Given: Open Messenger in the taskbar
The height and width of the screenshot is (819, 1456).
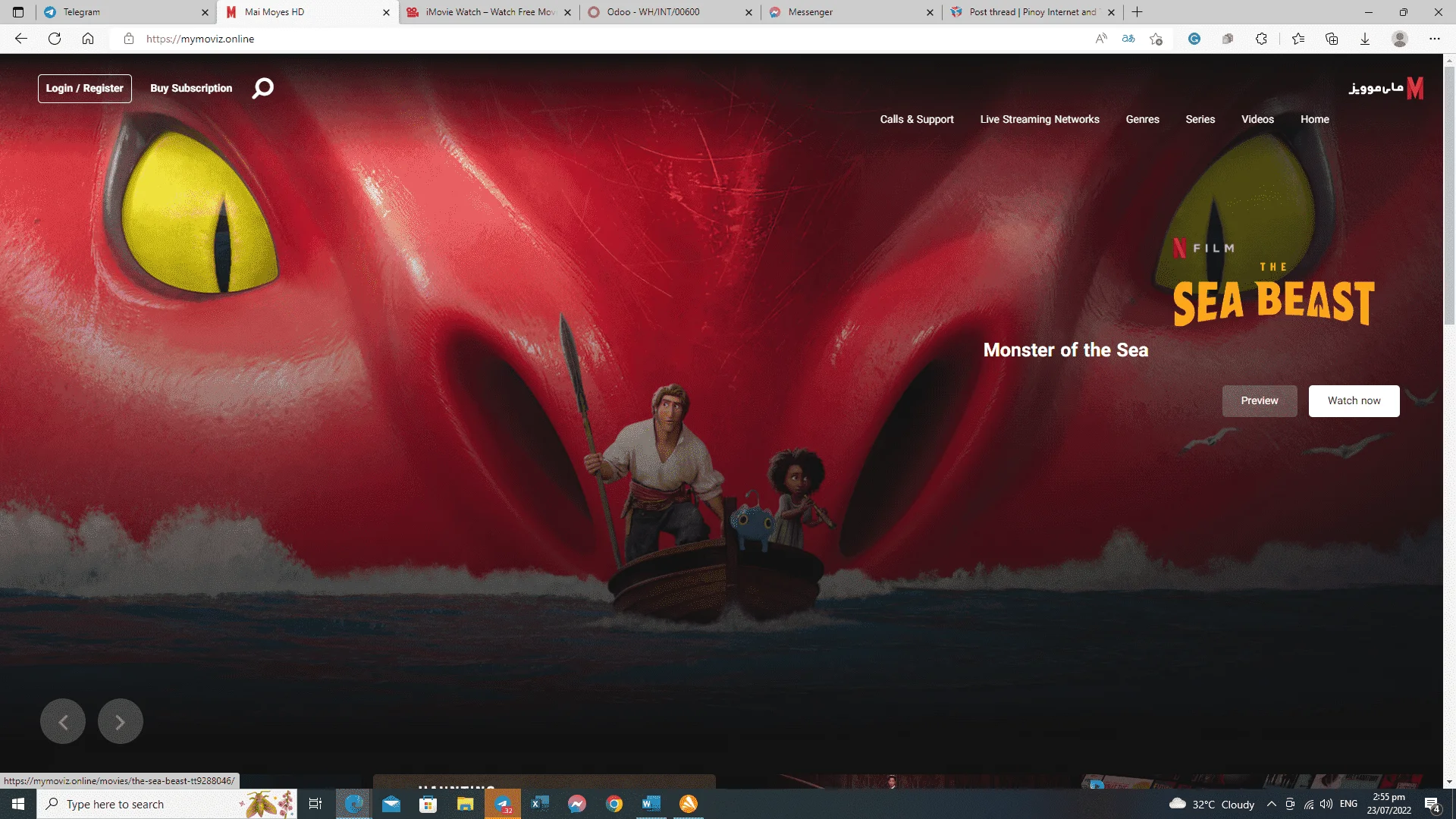Looking at the screenshot, I should click(577, 804).
